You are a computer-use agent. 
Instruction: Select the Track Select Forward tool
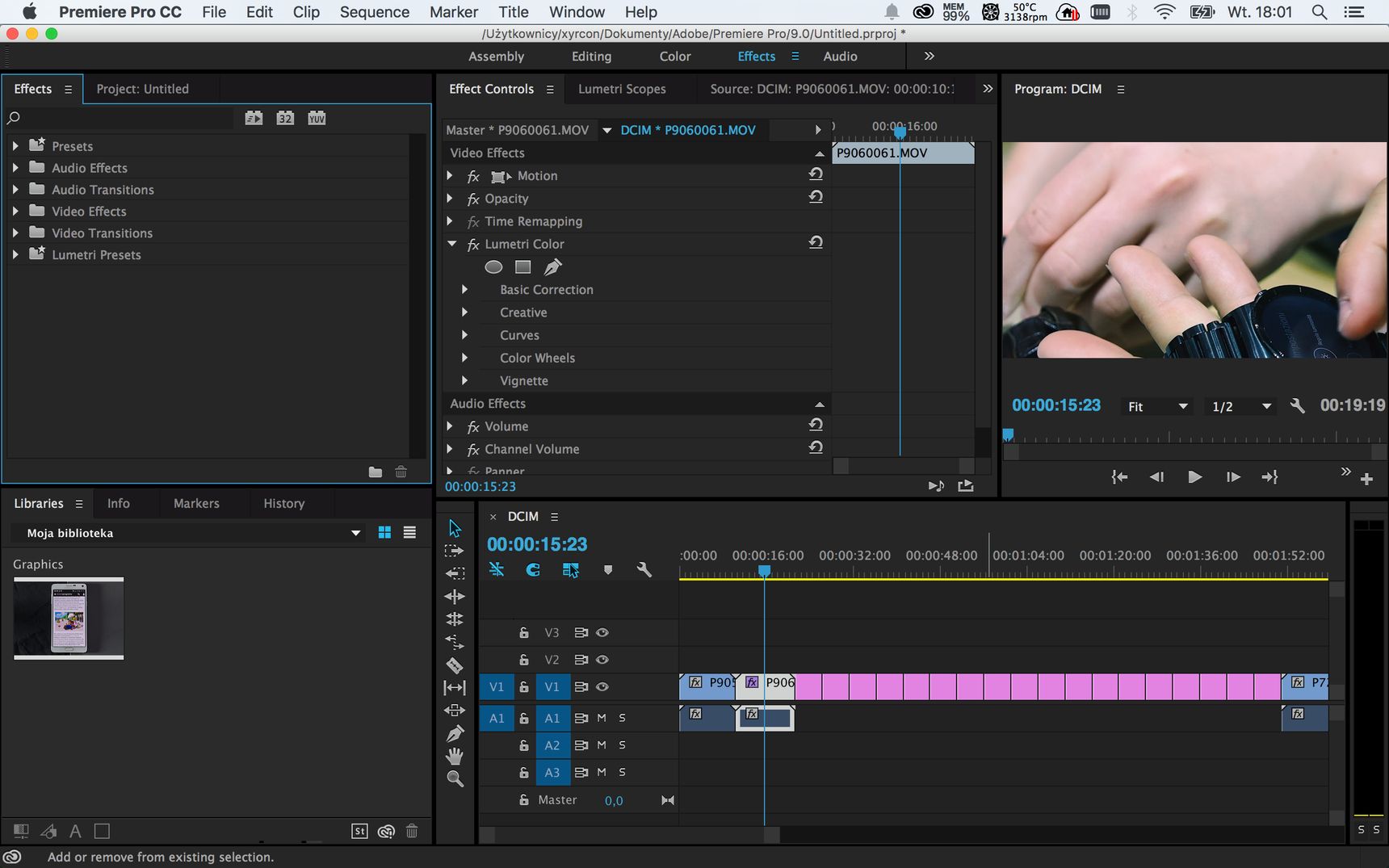click(455, 551)
